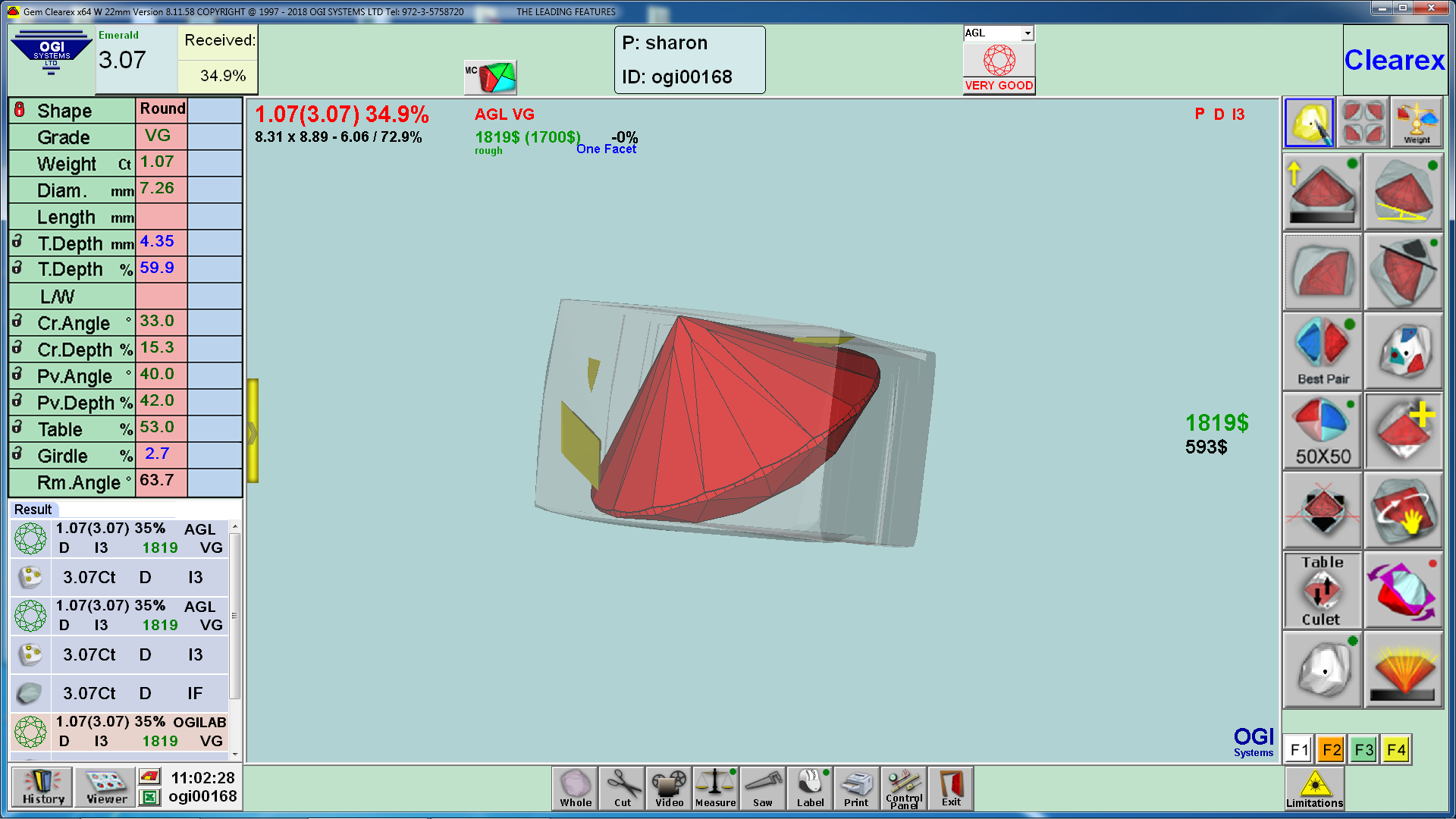Select the Weight estimation tool
The width and height of the screenshot is (1456, 819).
1417,121
